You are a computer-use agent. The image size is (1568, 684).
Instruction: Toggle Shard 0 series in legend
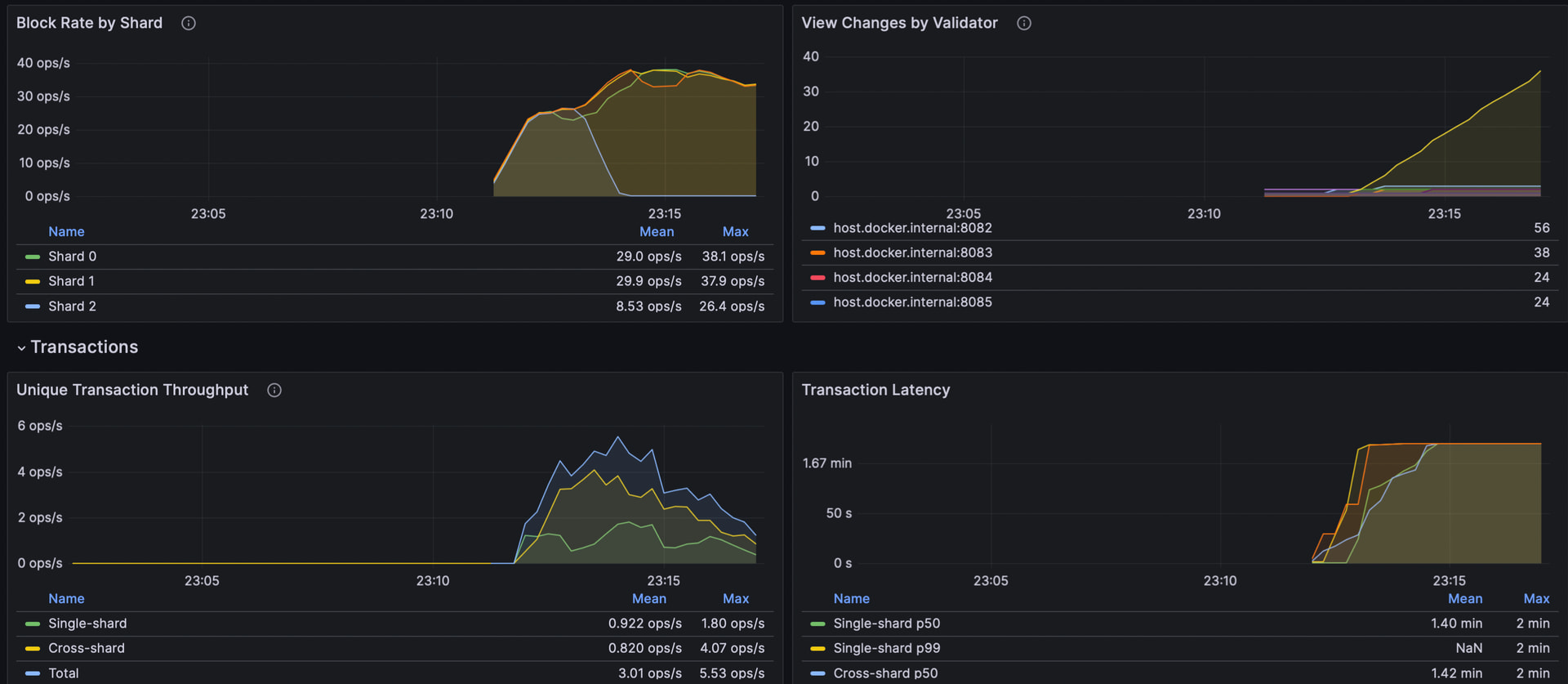(72, 257)
